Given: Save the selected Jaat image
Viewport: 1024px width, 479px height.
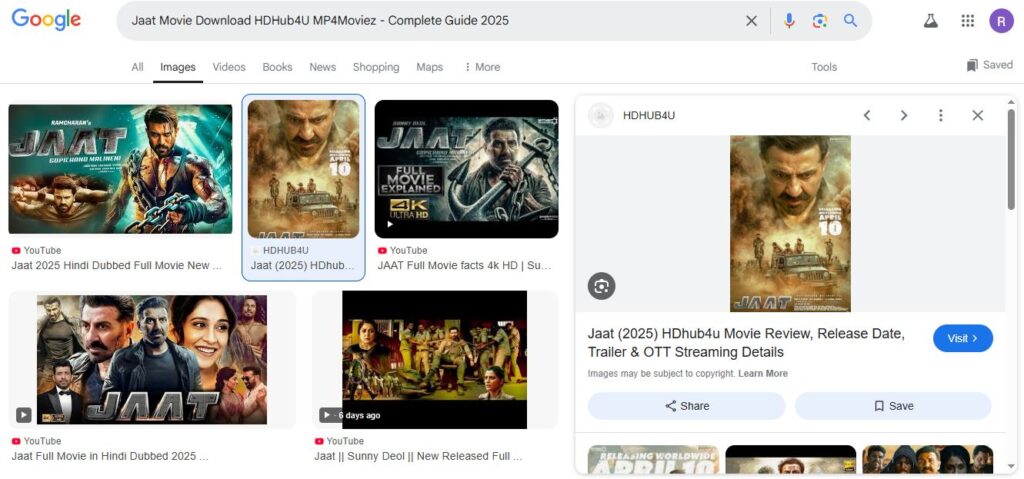Looking at the screenshot, I should click(893, 406).
